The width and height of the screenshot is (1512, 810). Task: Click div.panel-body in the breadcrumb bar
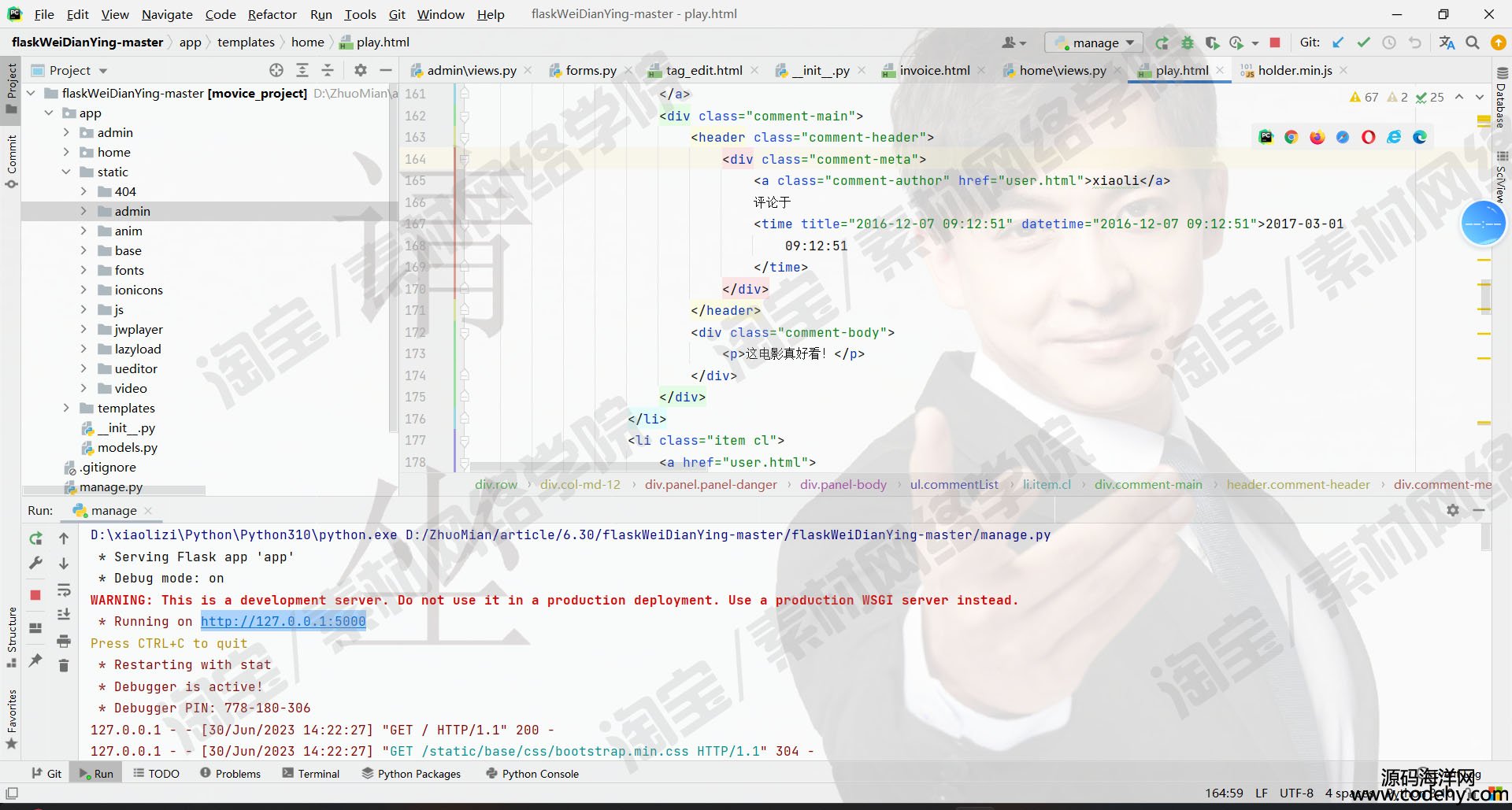(843, 484)
